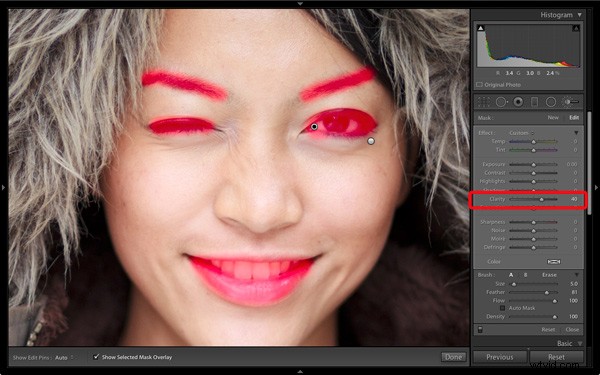Select the Spot Removal tool
Screen dimensions: 600x375
[501, 102]
